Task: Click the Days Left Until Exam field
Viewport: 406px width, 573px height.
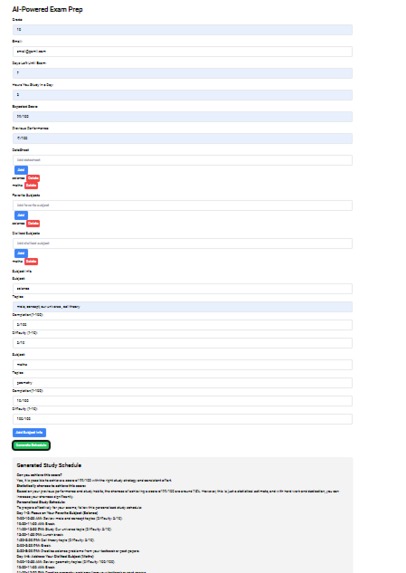Action: coord(182,73)
